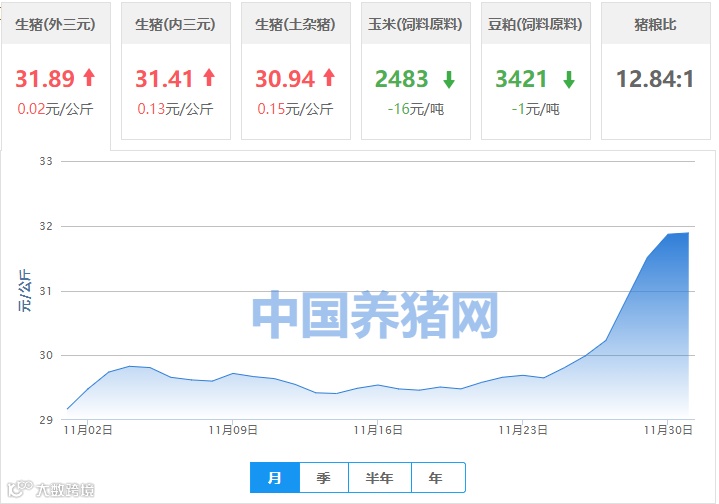This screenshot has height=504, width=719.
Task: Click the green down arrow beside 3421
Action: tap(569, 80)
